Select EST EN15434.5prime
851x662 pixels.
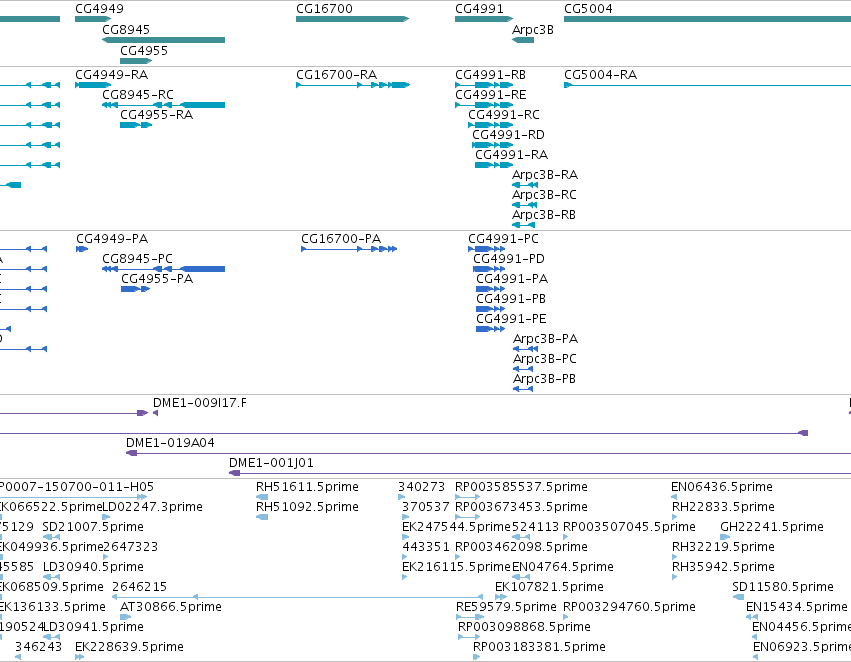tap(797, 607)
